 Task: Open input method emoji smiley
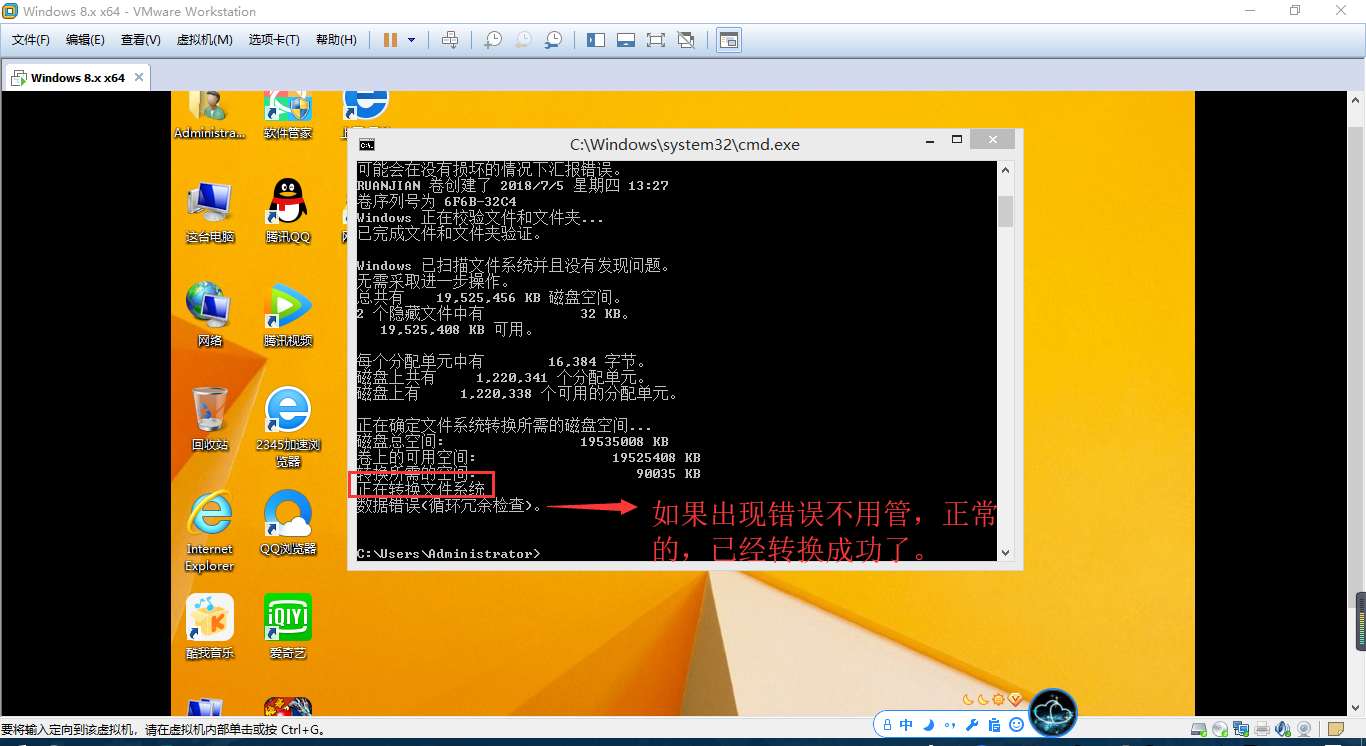pyautogui.click(x=1016, y=724)
